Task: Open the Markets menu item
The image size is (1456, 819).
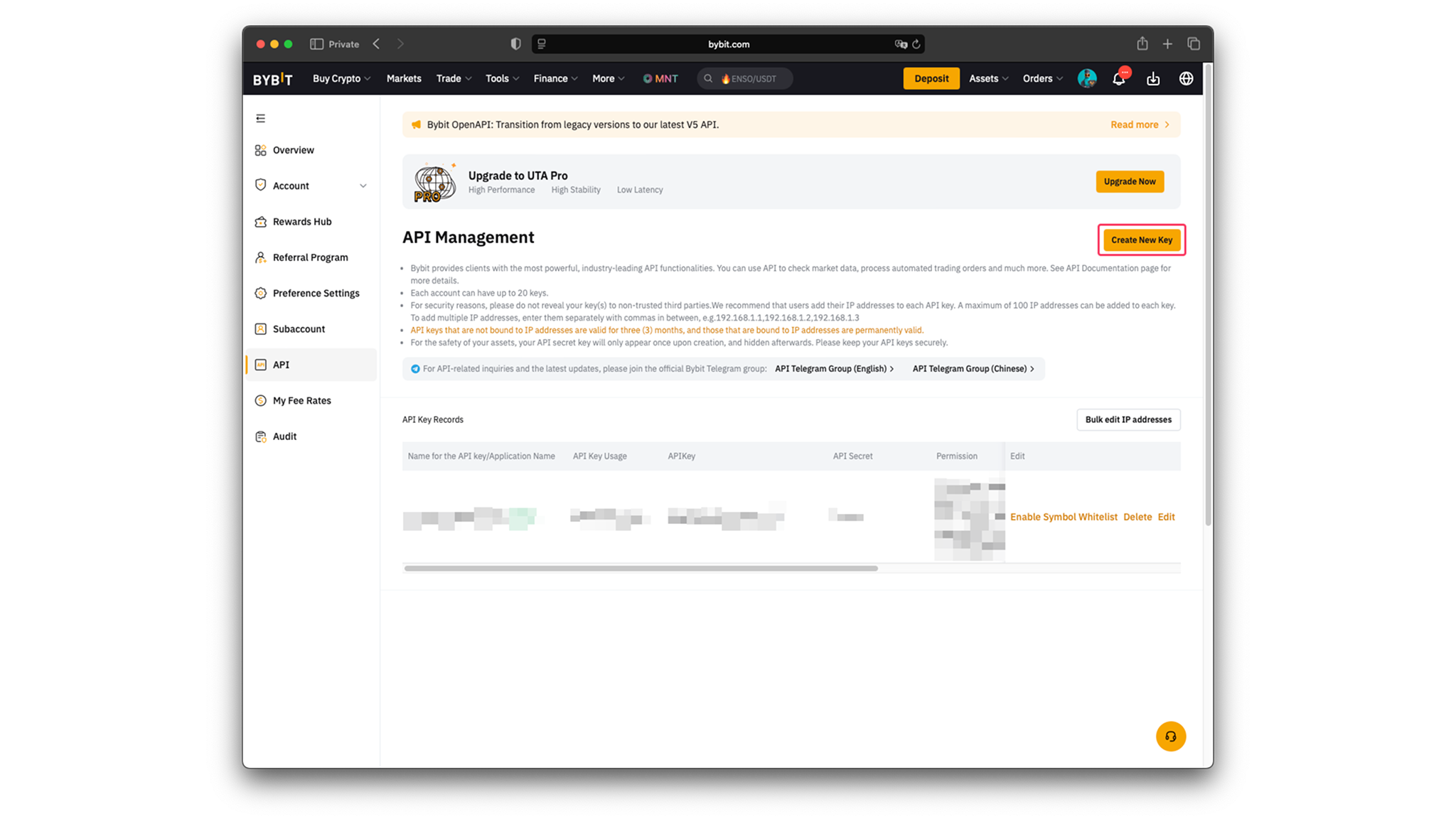Action: pyautogui.click(x=404, y=79)
